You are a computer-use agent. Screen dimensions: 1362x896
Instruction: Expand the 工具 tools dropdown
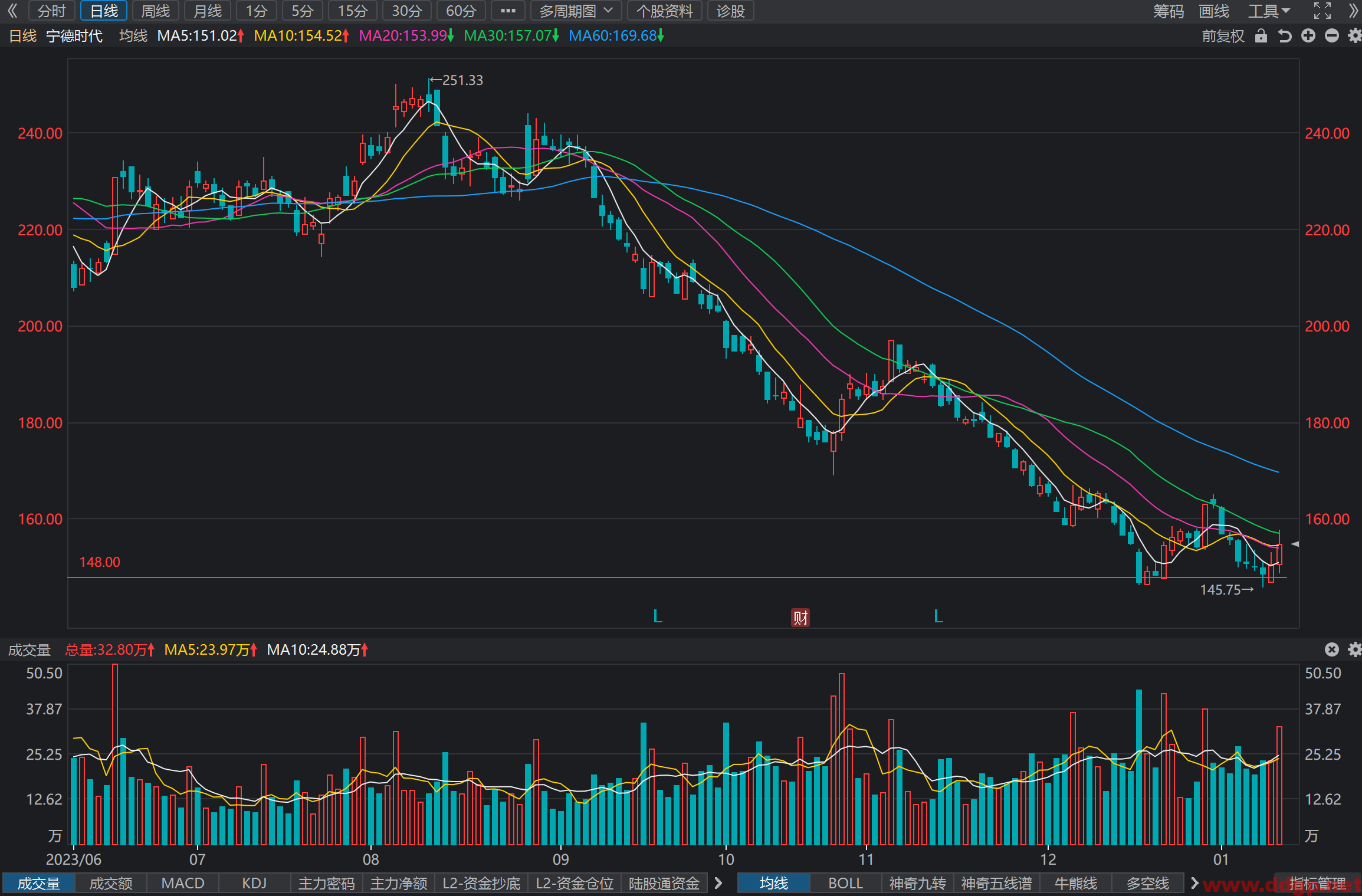point(1269,11)
